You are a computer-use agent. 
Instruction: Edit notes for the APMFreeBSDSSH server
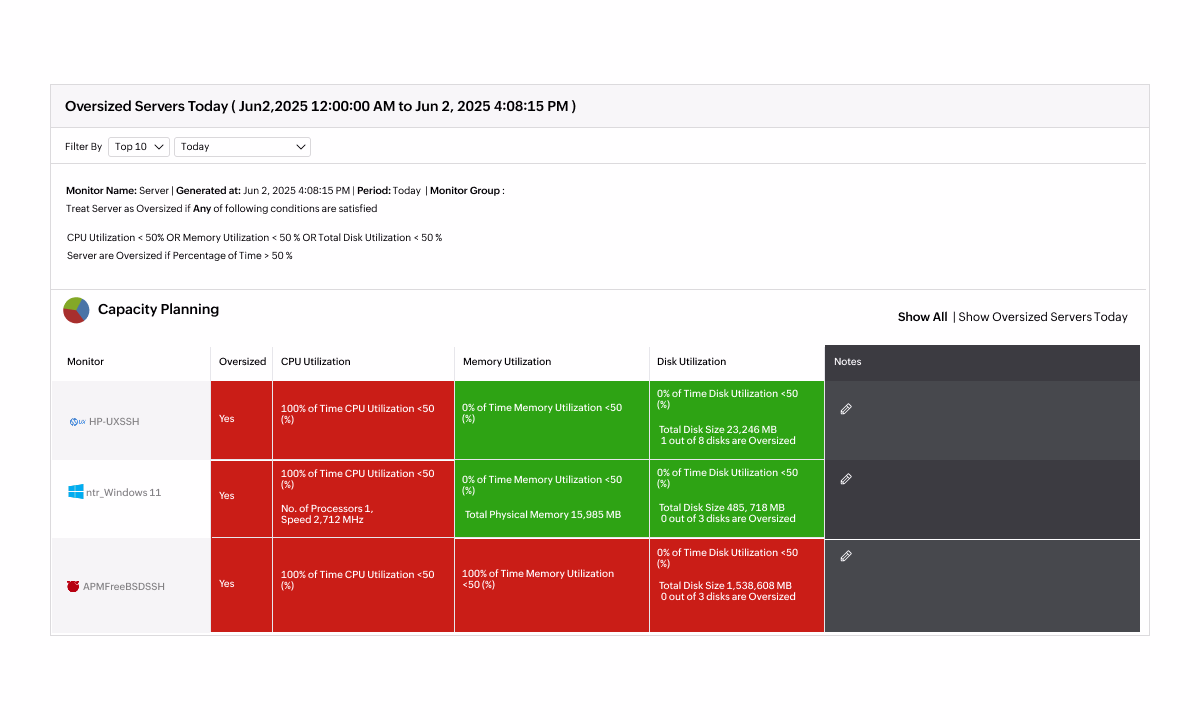pyautogui.click(x=846, y=556)
